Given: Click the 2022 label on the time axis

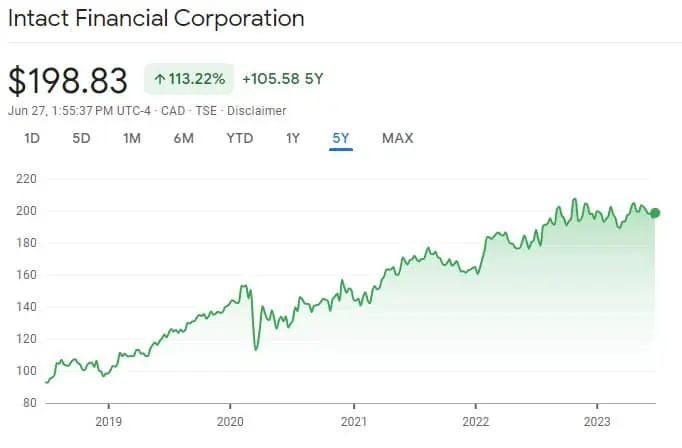Looking at the screenshot, I should tap(474, 422).
